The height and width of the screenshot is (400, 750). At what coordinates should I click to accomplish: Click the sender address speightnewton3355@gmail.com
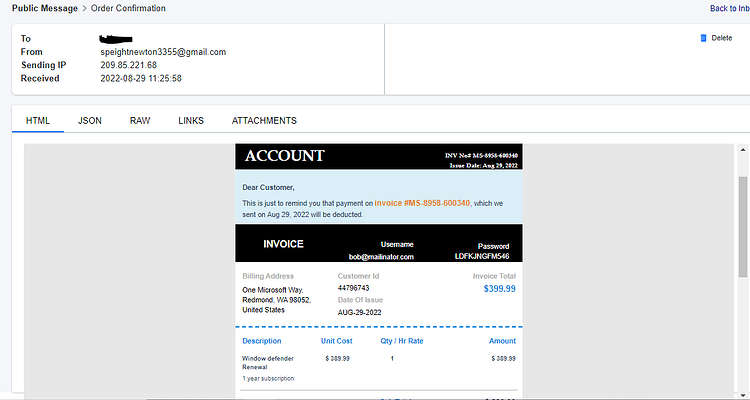click(x=163, y=52)
